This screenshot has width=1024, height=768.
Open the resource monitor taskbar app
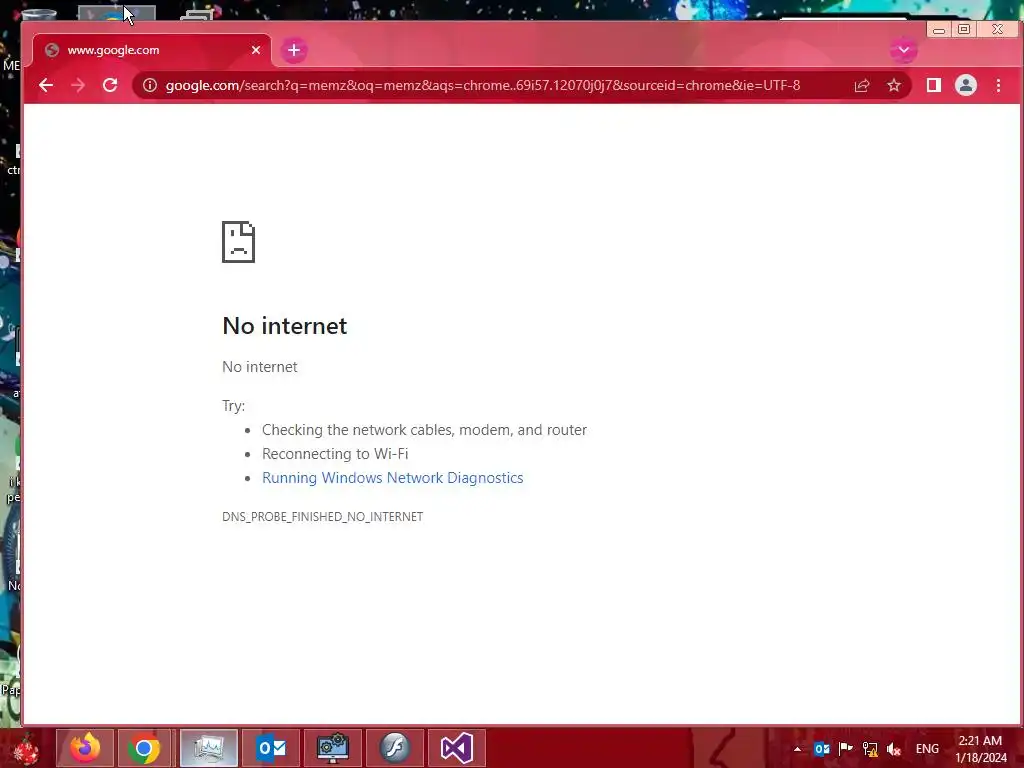tap(208, 748)
